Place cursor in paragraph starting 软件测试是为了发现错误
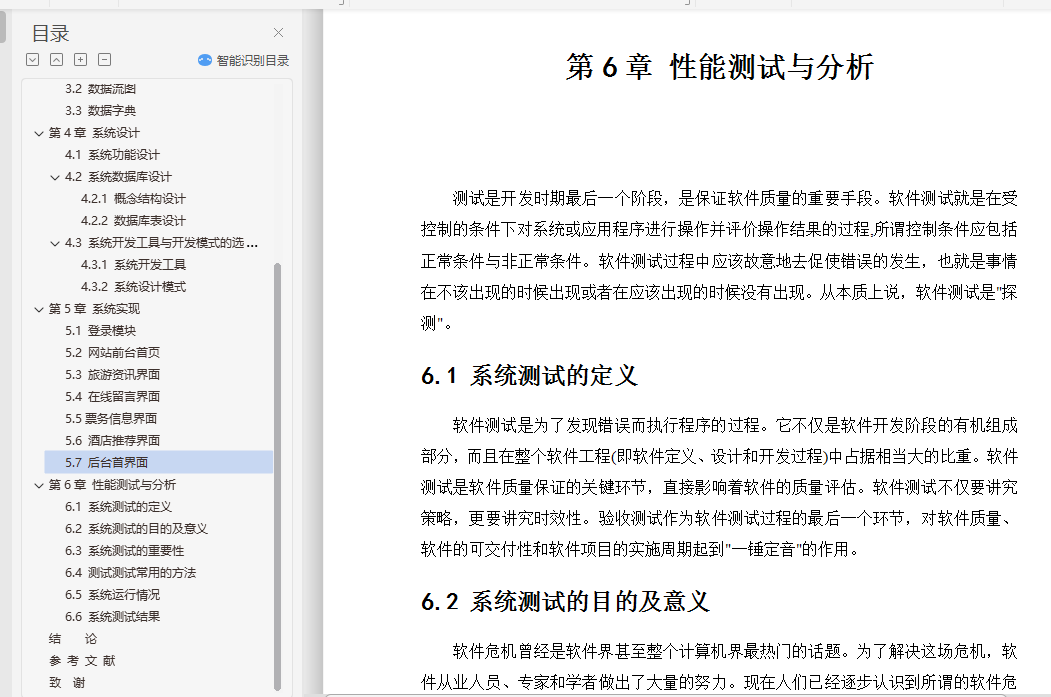Screen dimensions: 1051x697 (719, 487)
